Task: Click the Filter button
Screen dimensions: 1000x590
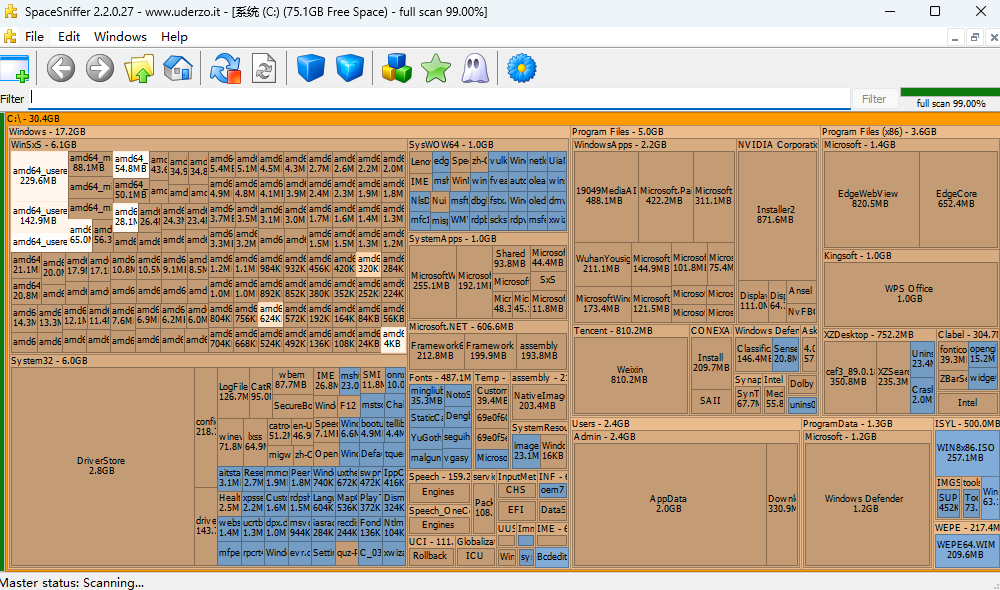Action: click(874, 99)
